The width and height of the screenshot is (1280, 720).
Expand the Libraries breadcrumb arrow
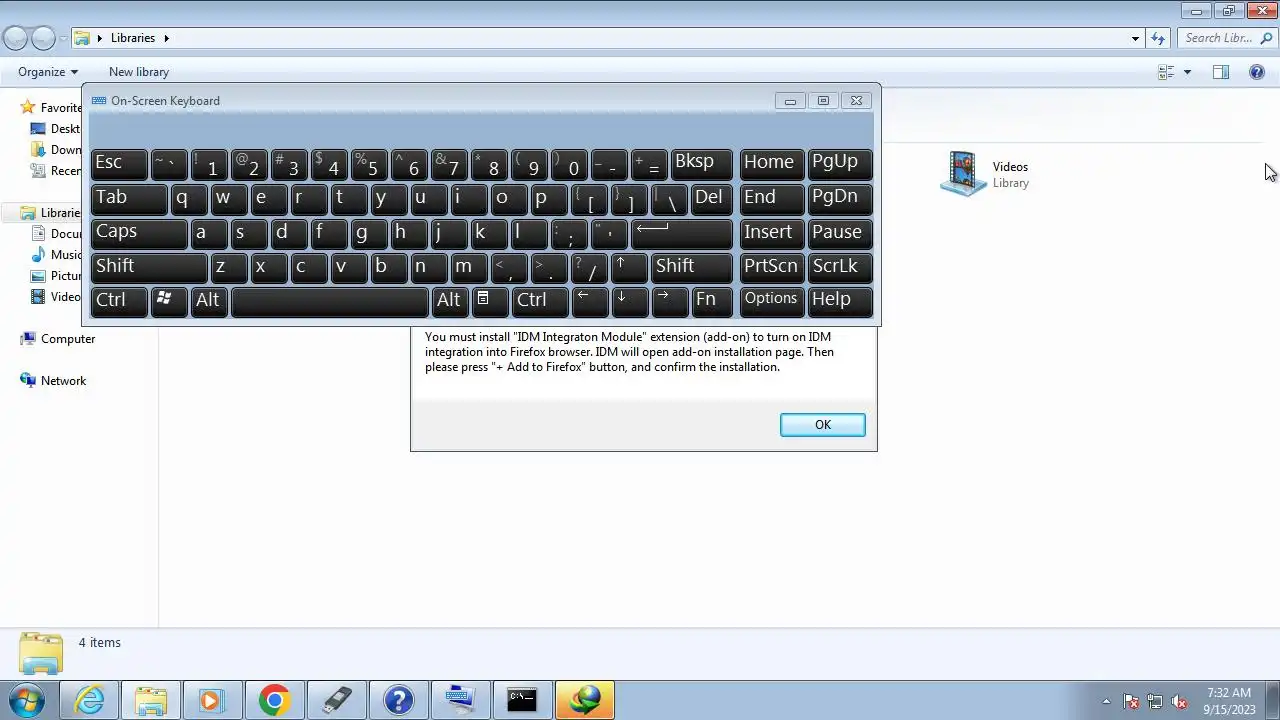point(167,38)
